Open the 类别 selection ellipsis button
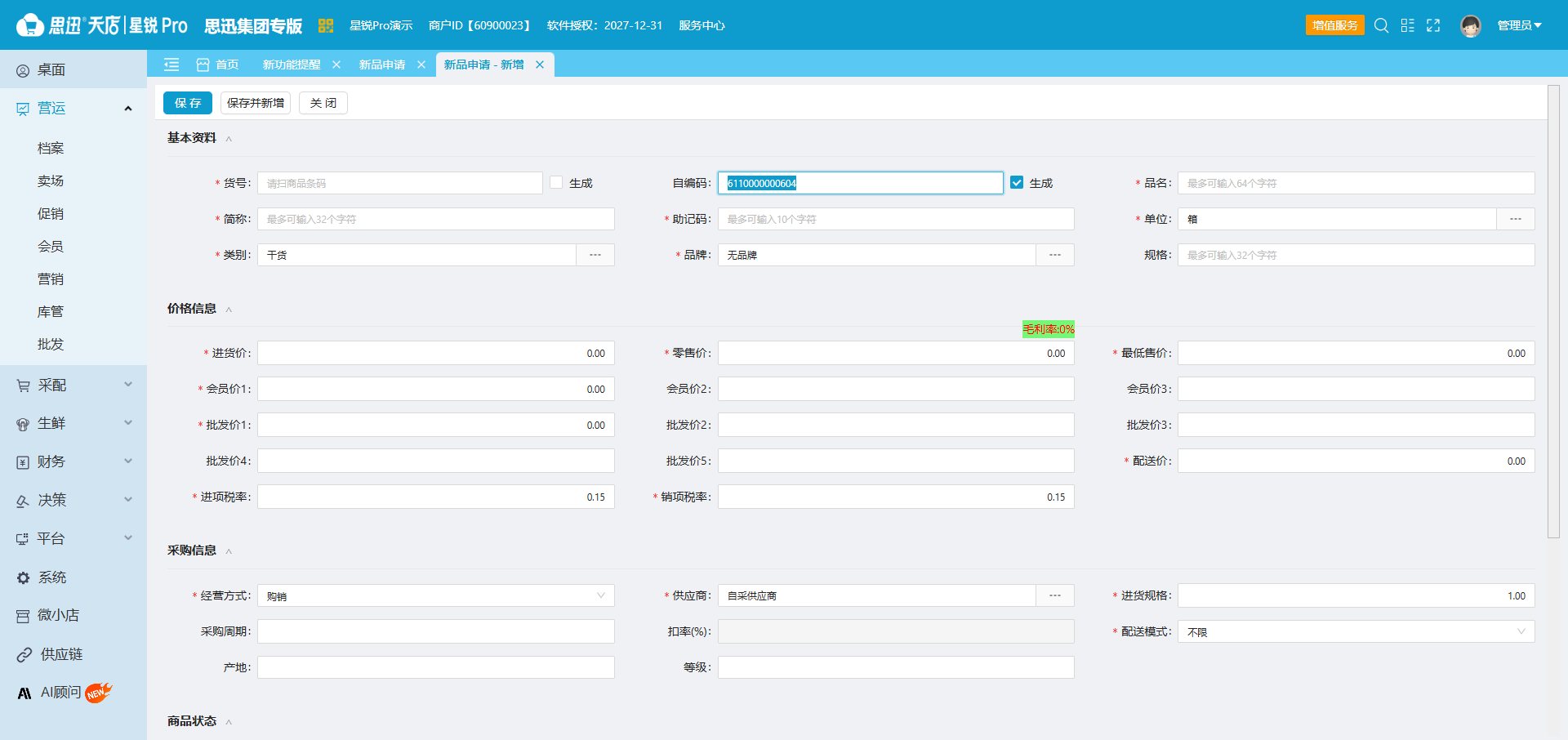This screenshot has width=1568, height=740. point(595,255)
